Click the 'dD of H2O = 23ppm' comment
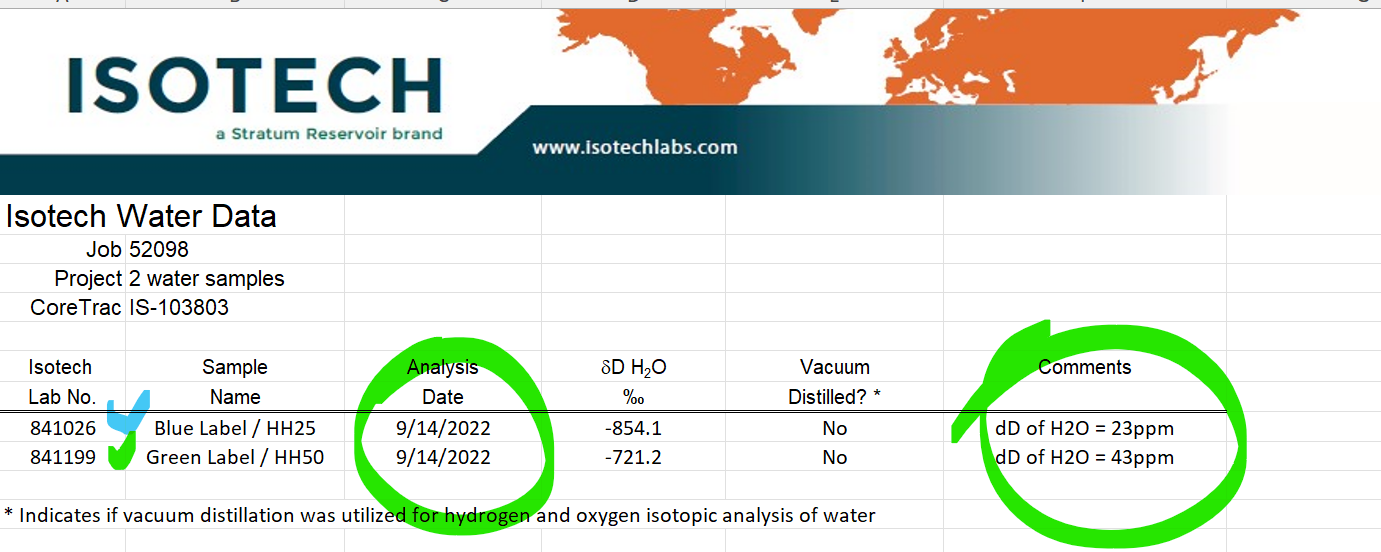Viewport: 1381px width, 552px height. 1084,428
